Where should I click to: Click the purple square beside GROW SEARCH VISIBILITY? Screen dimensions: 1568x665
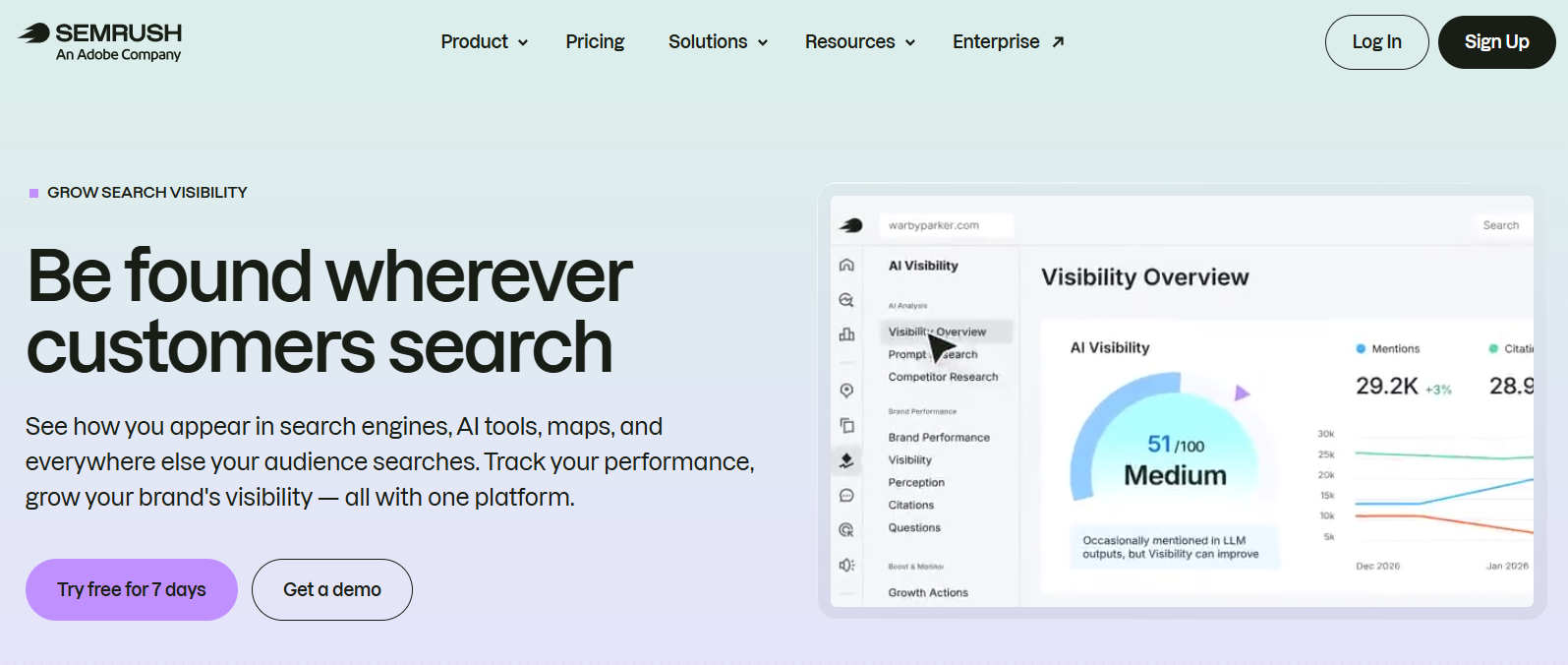pyautogui.click(x=34, y=193)
